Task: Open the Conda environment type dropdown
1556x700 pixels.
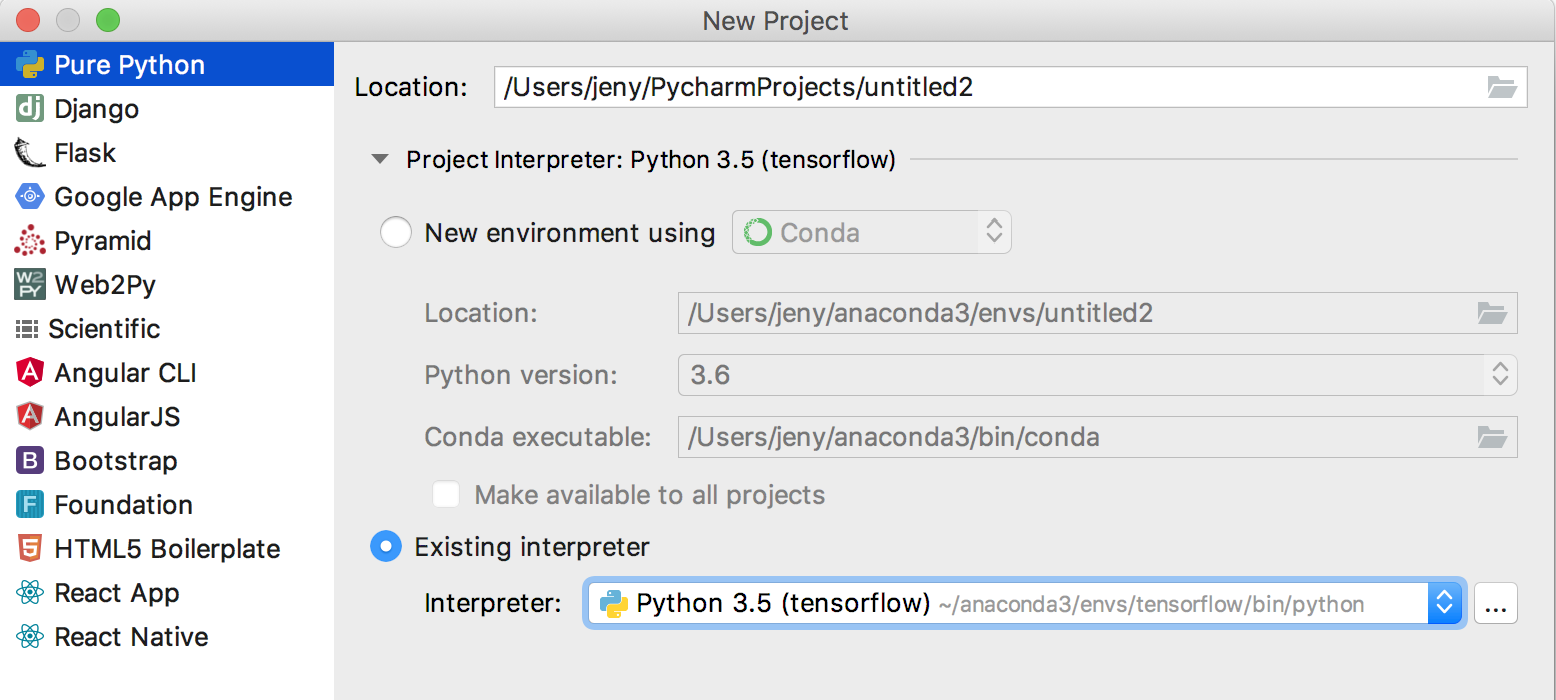Action: (871, 233)
